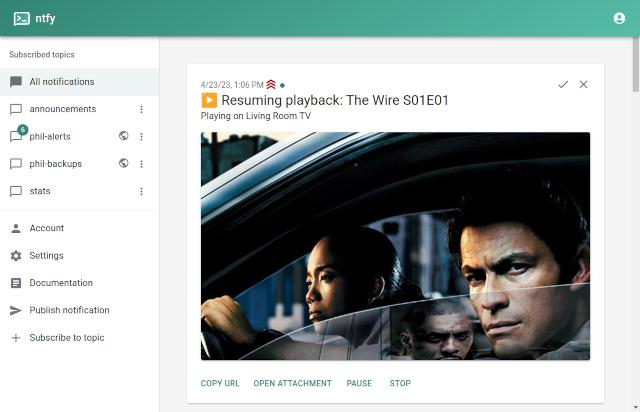Open the announcements topic
The width and height of the screenshot is (640, 412).
pyautogui.click(x=79, y=109)
